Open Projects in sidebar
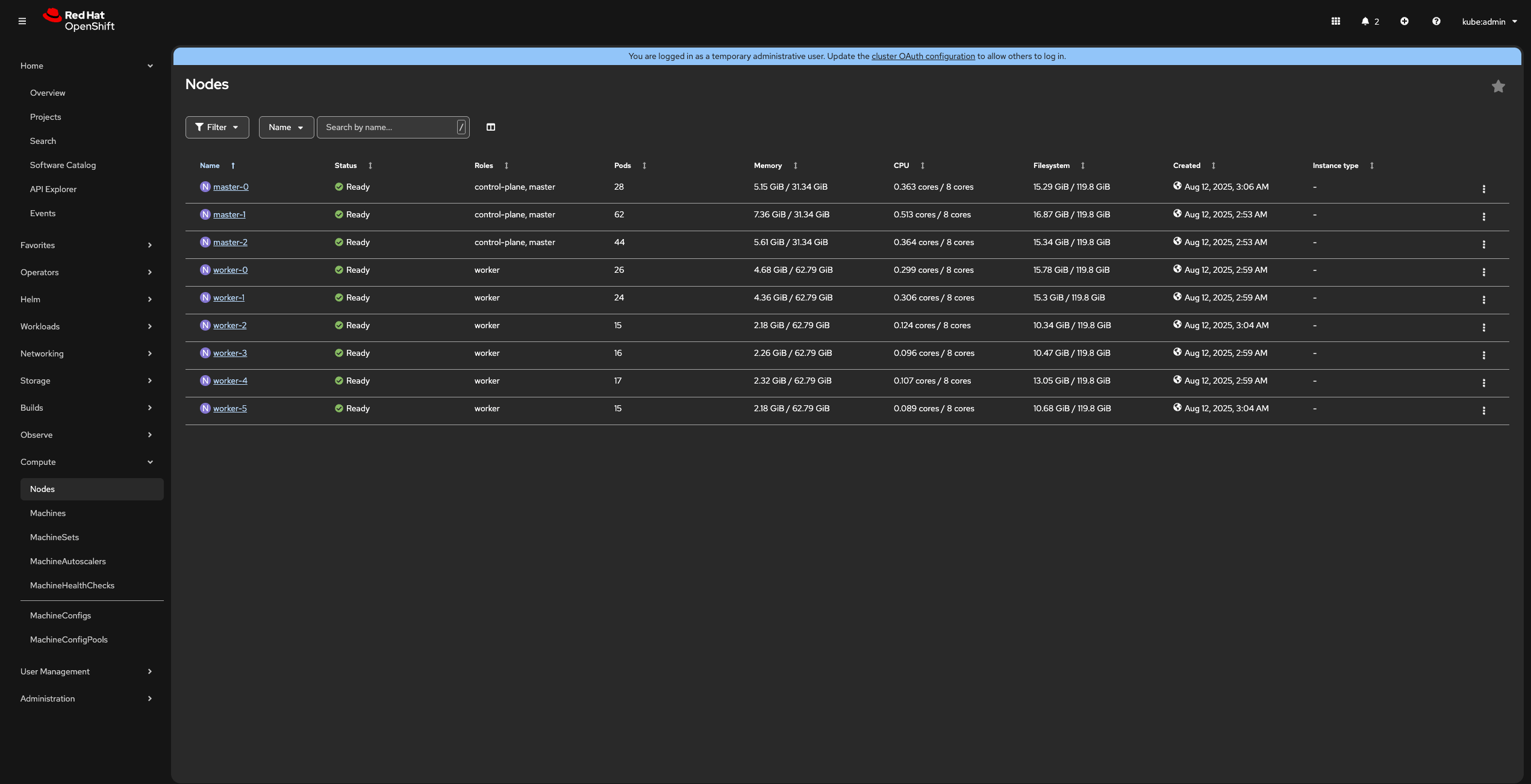Screen dimensions: 1531x784 point(45,117)
